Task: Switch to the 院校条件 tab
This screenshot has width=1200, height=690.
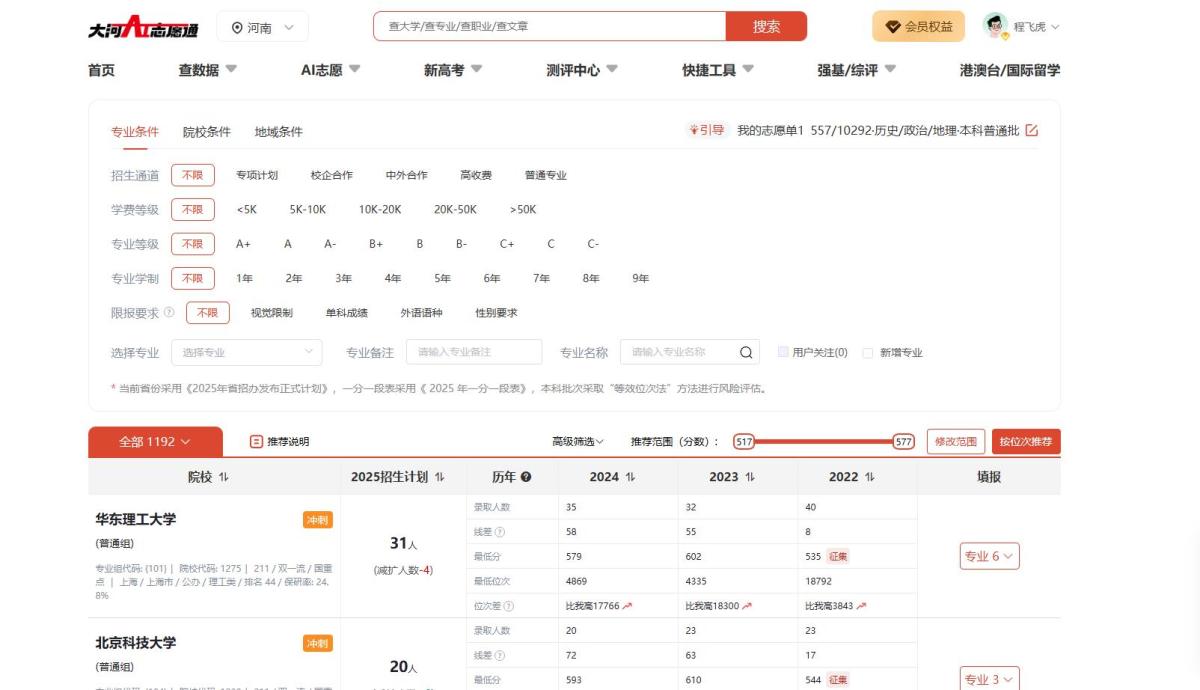Action: tap(206, 132)
